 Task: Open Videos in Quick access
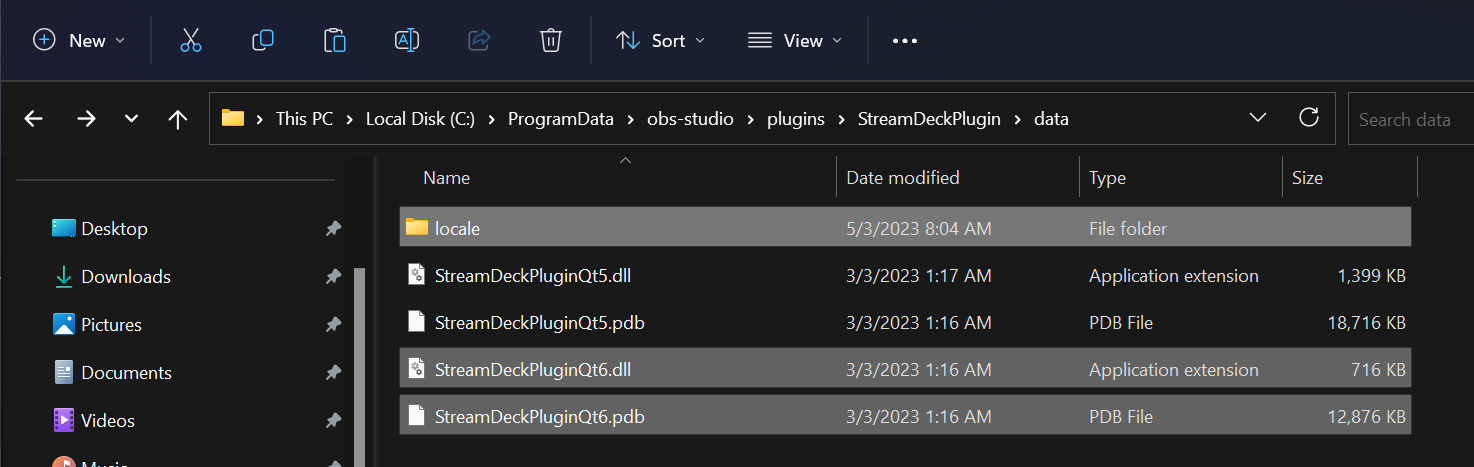[x=108, y=421]
